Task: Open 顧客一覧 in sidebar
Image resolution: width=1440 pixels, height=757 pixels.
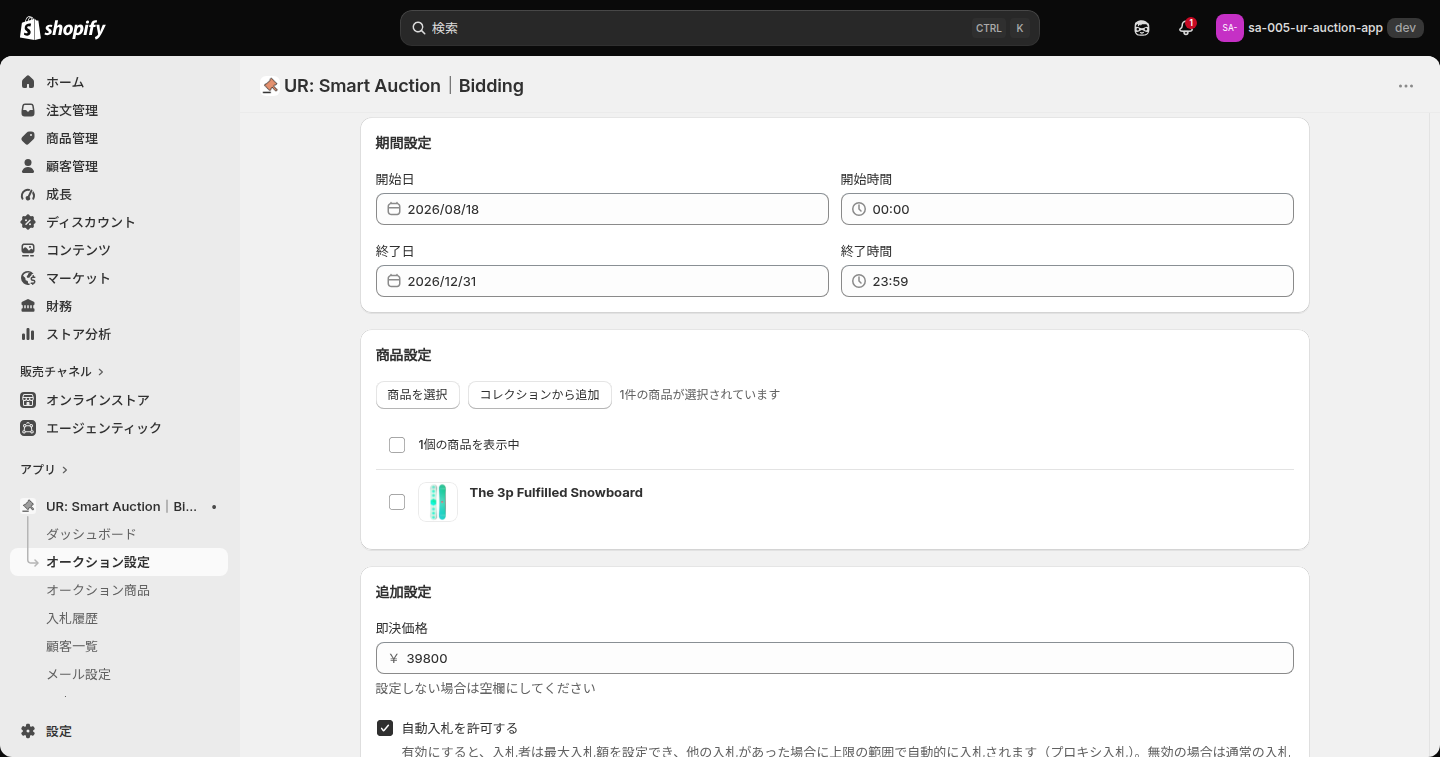Action: click(72, 646)
